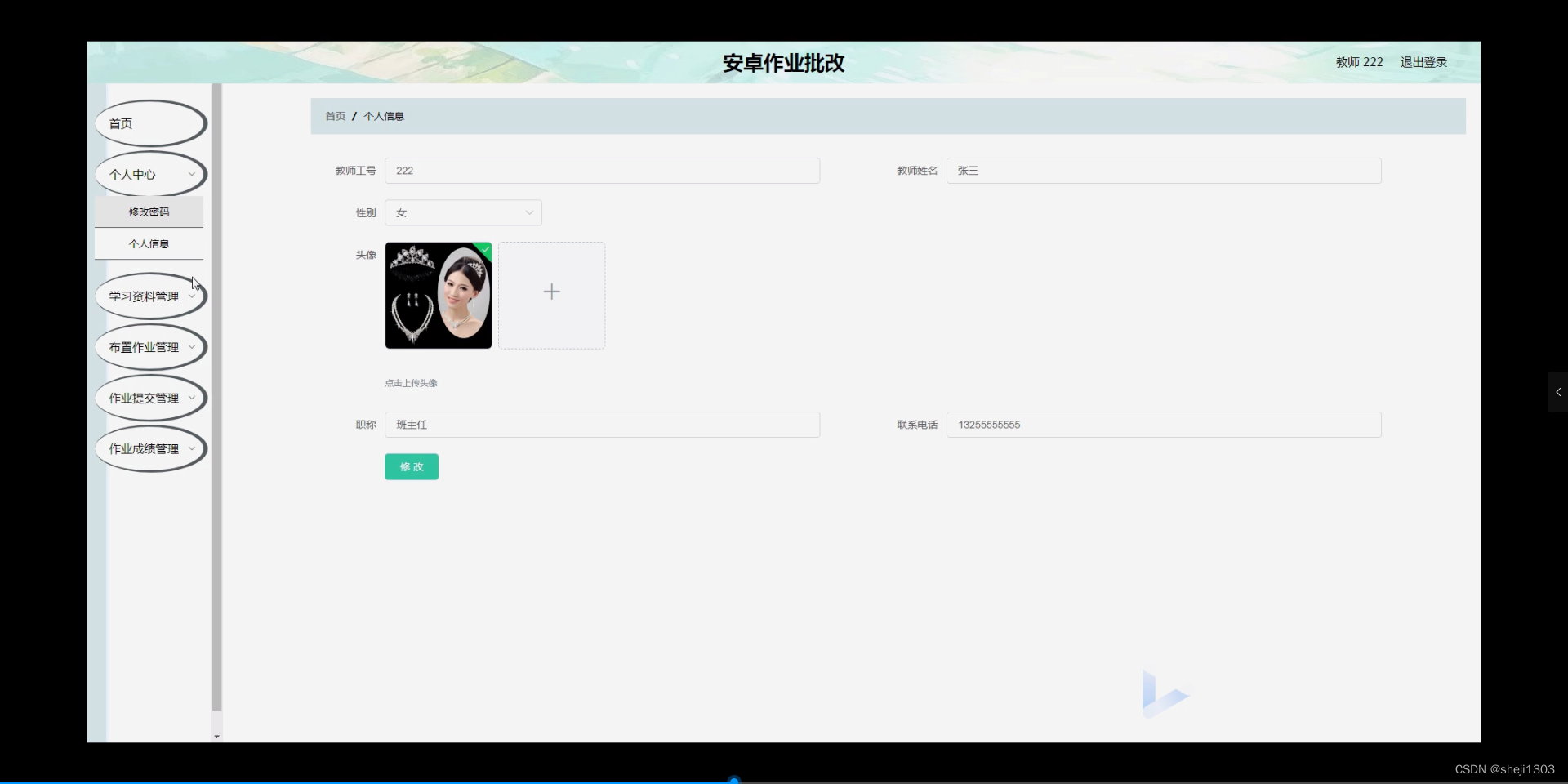Click the 修改 submit button
Image resolution: width=1568 pixels, height=784 pixels.
point(411,466)
